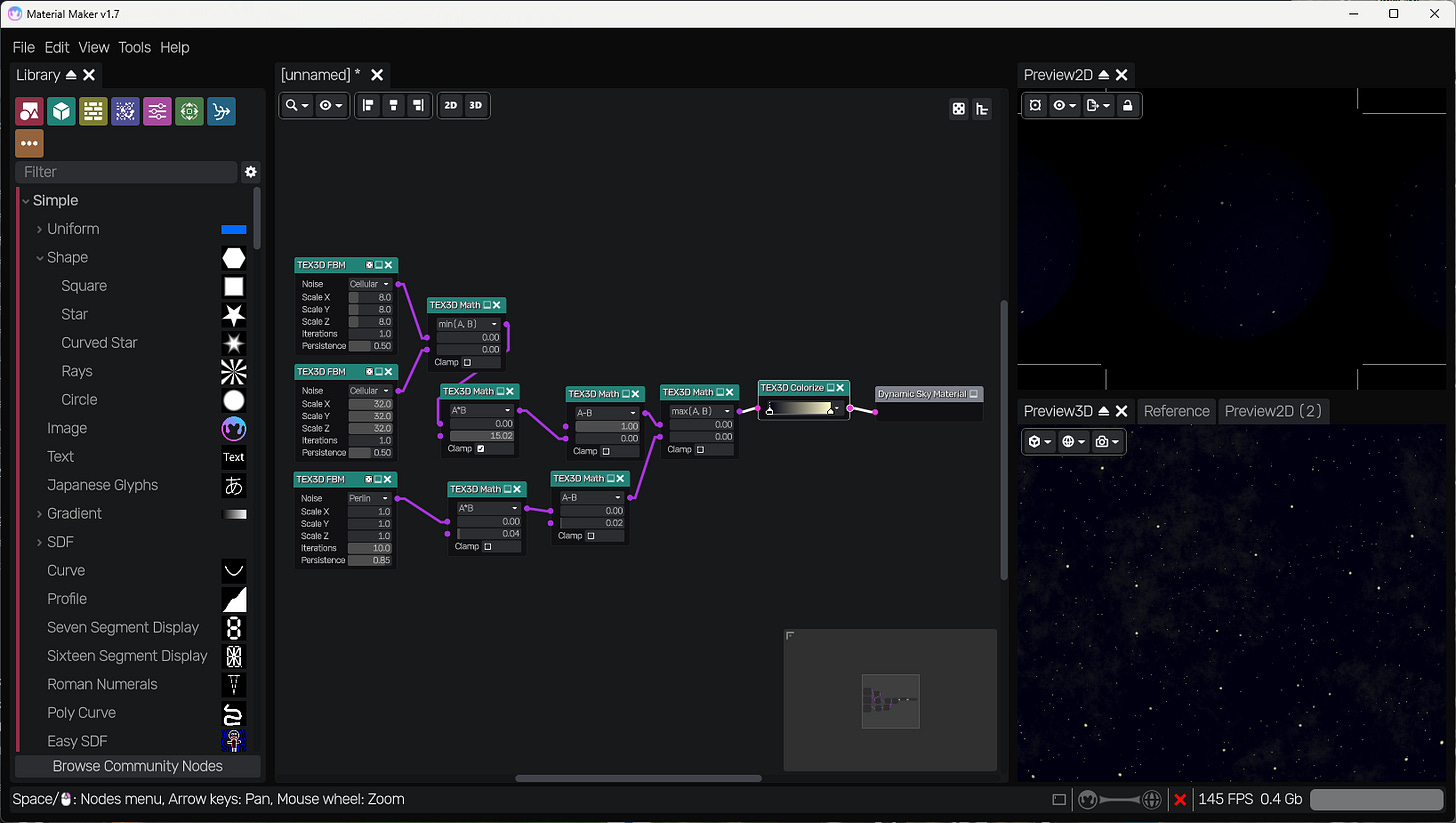Select the blue workflow library category icon

(x=222, y=111)
